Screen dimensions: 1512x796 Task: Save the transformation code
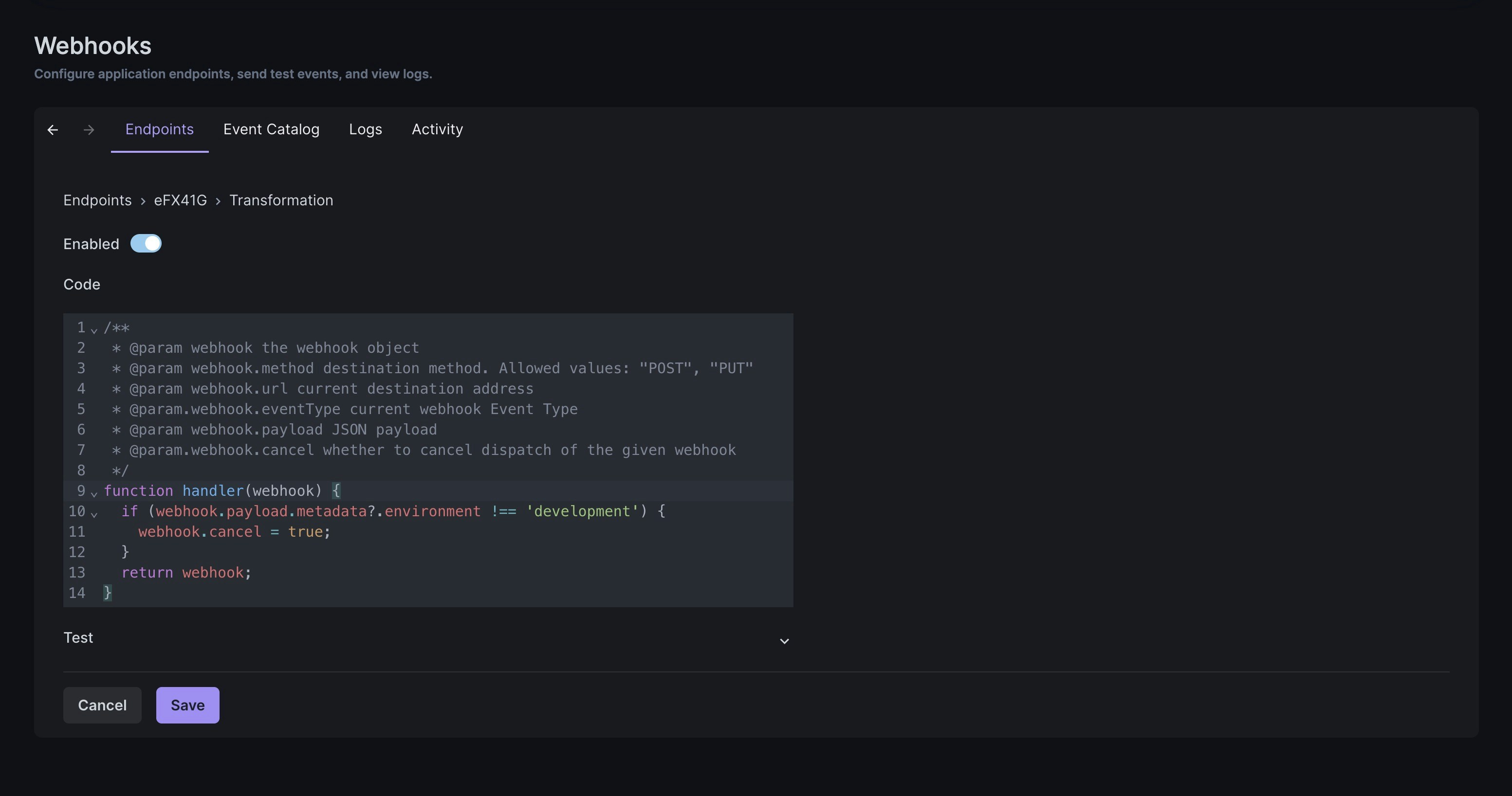pos(187,705)
